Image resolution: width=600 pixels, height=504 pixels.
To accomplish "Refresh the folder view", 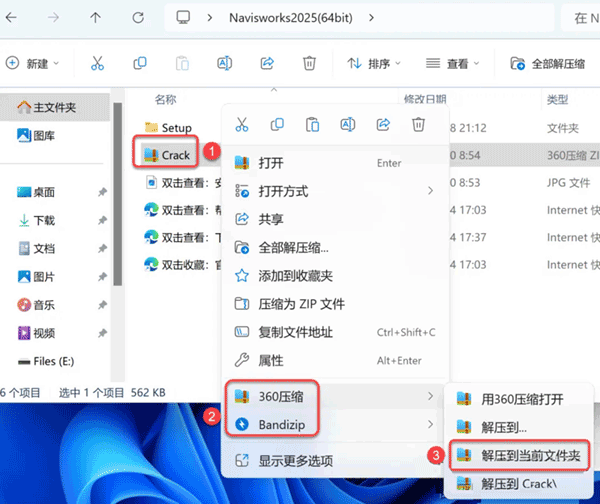I will [x=138, y=17].
